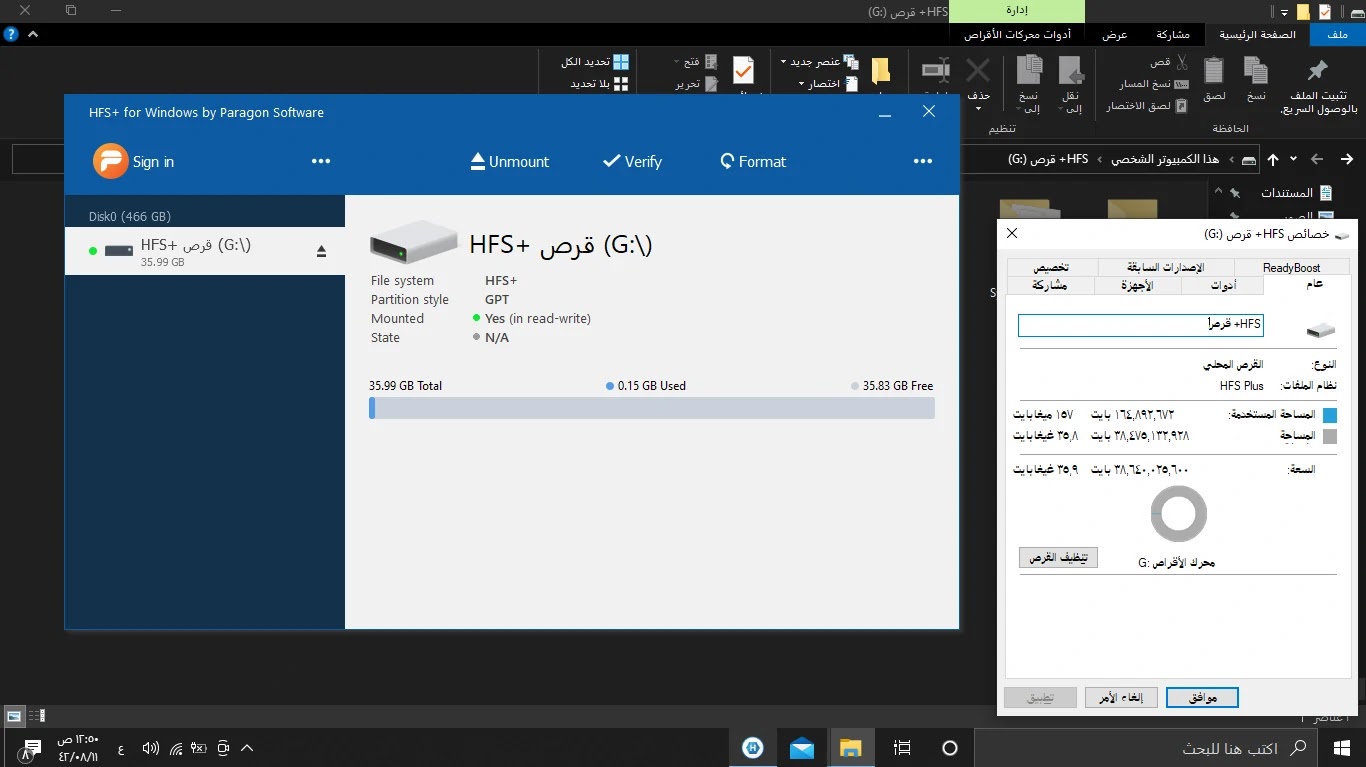This screenshot has height=767, width=1366.
Task: Click Move to نقل إلى ribbon icon
Action: click(1071, 71)
